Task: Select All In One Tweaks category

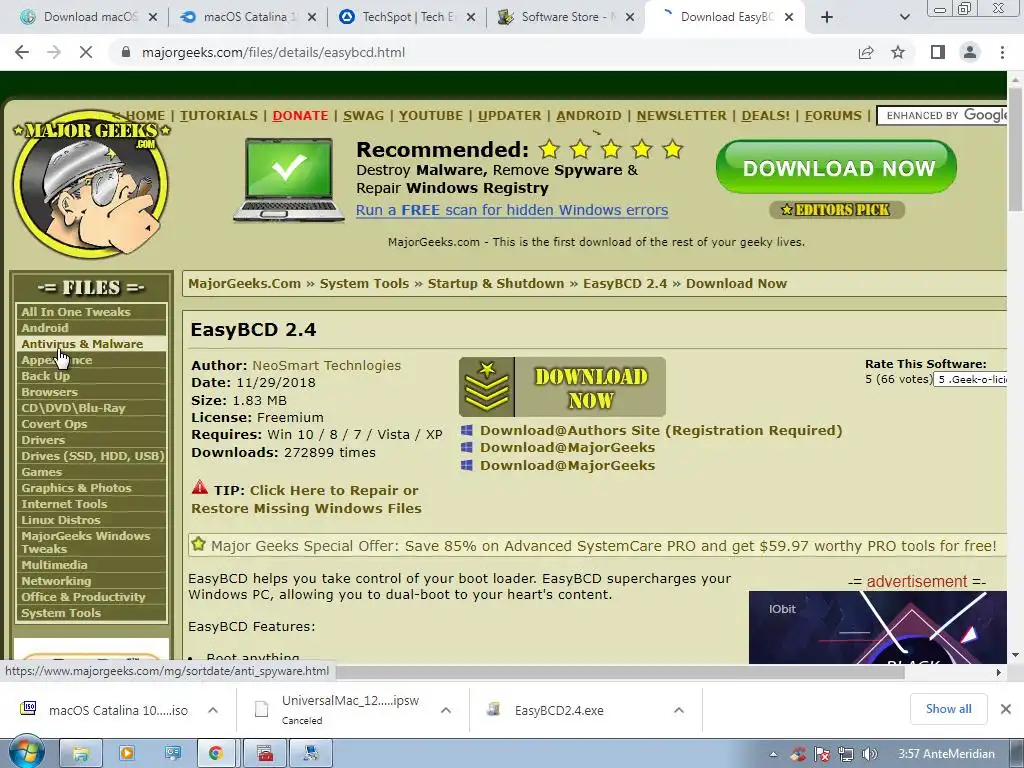Action: pos(91,312)
